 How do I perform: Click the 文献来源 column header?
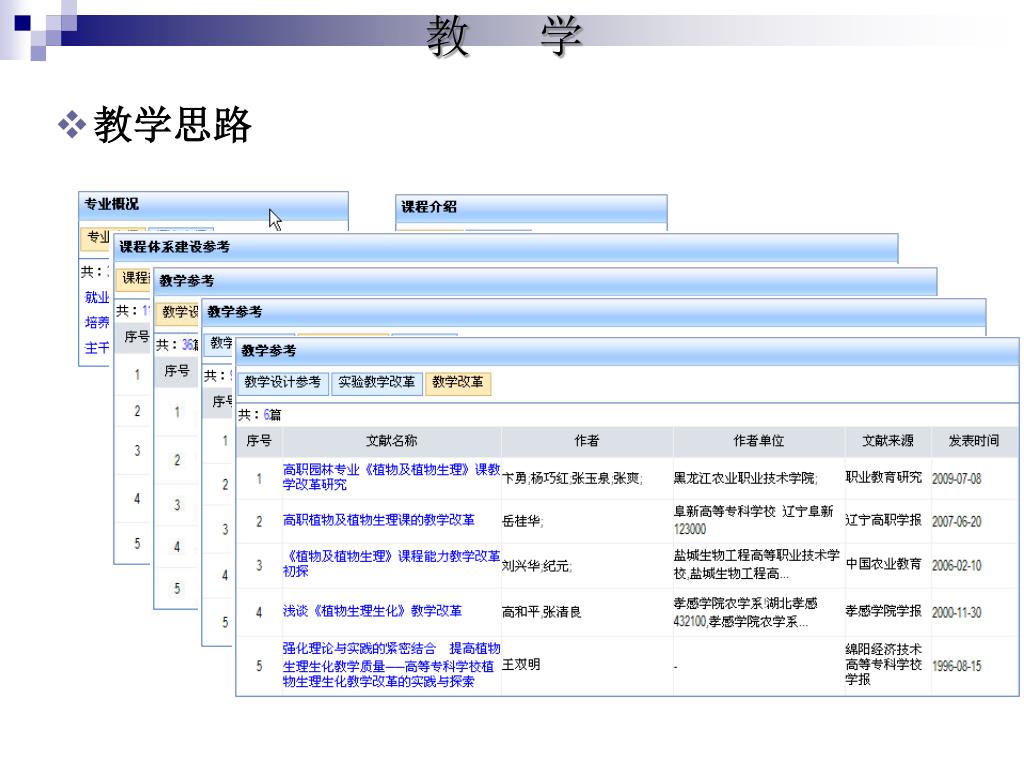pyautogui.click(x=888, y=441)
